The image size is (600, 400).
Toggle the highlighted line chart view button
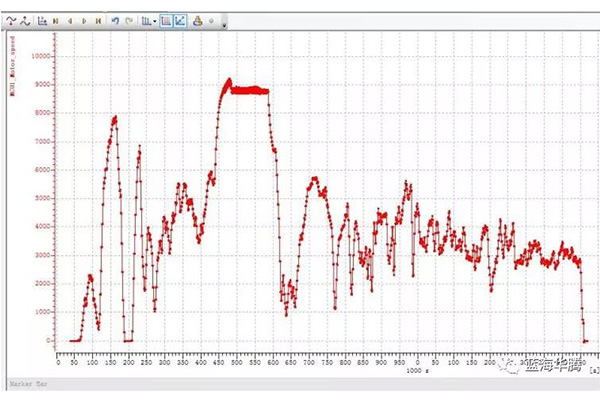tap(179, 20)
